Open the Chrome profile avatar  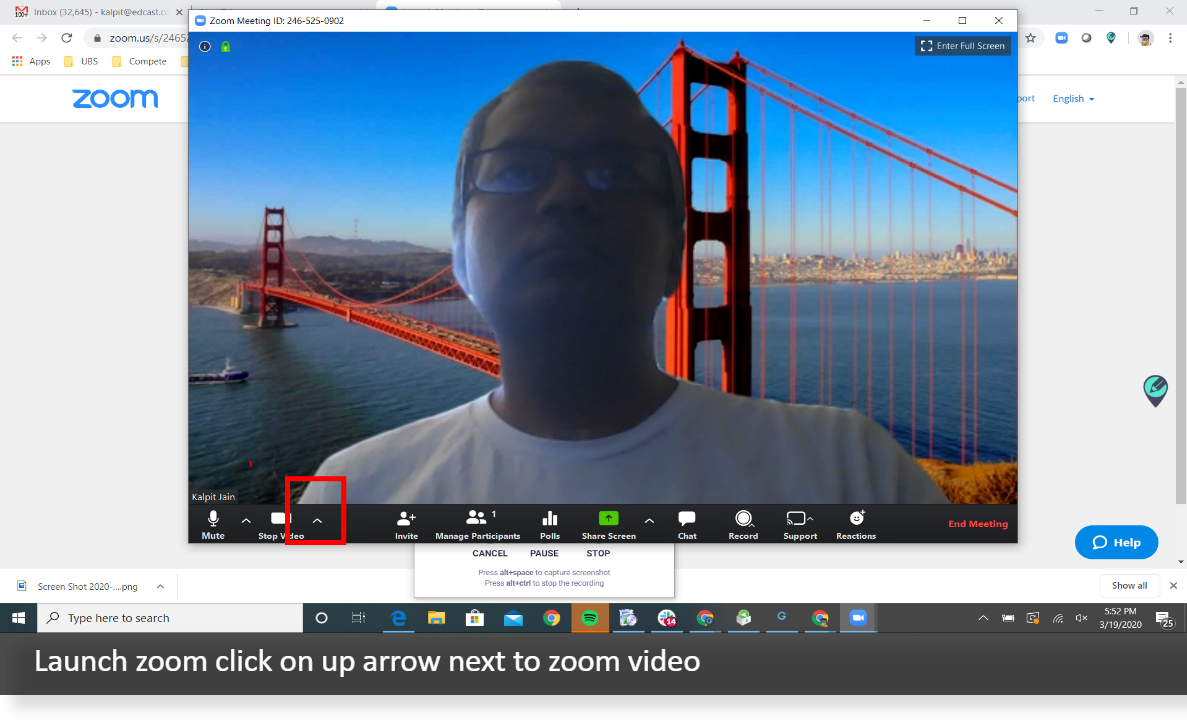coord(1145,38)
